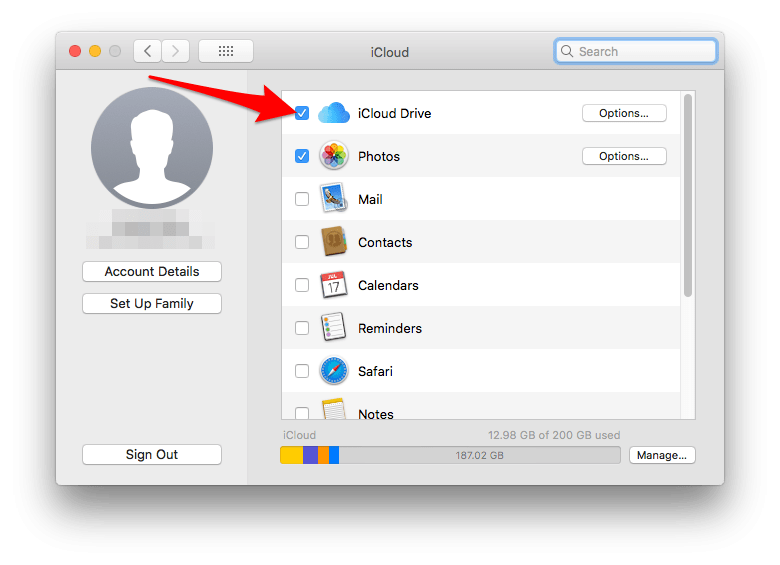Image resolution: width=780 pixels, height=565 pixels.
Task: Click the magnifying glass search icon
Action: coord(567,51)
